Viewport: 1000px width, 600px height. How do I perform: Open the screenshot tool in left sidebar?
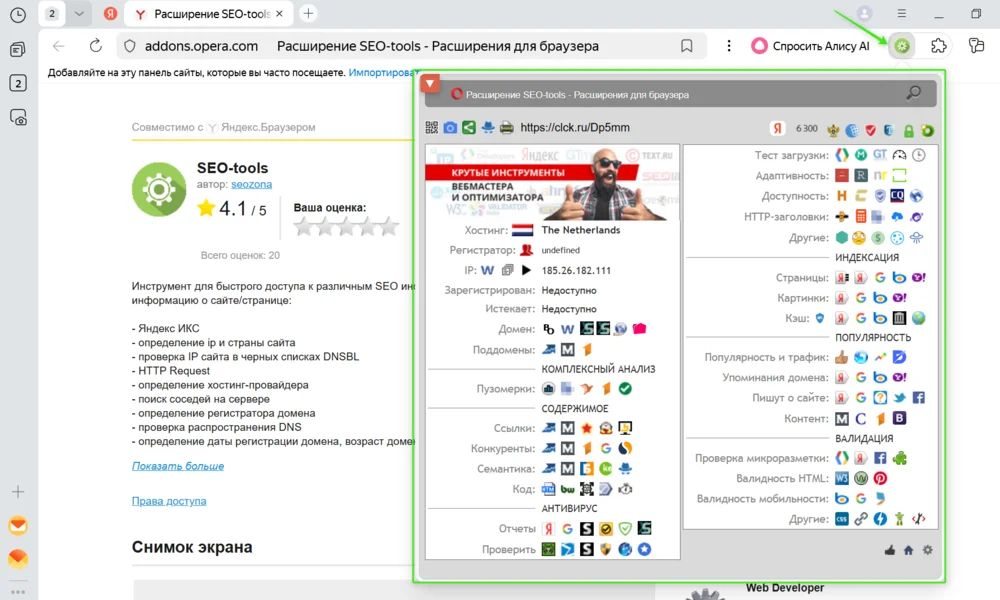[18, 117]
